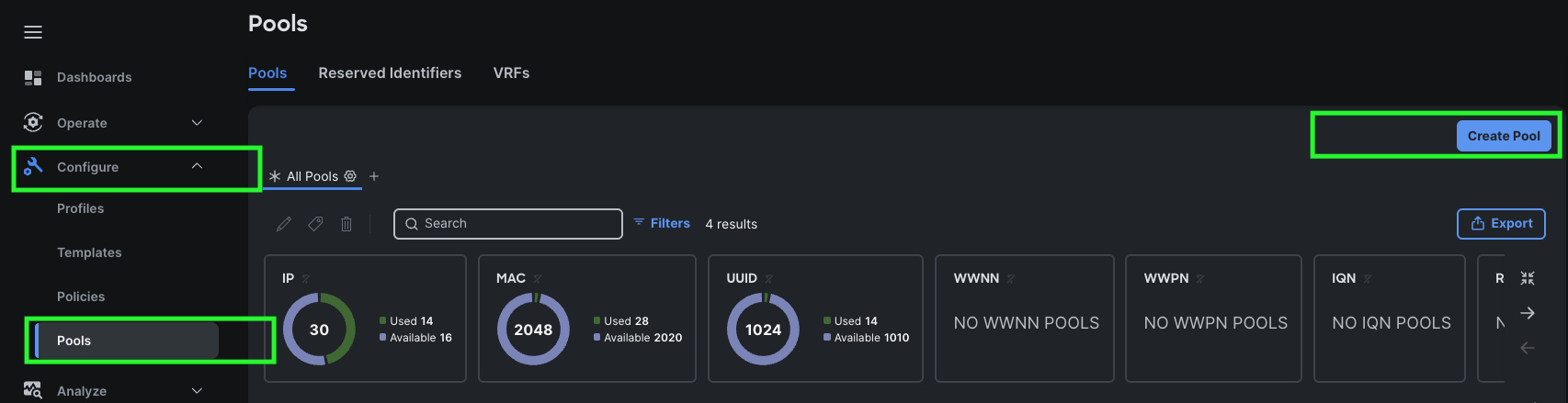Click the edit pencil icon
1568x403 pixels.
284,224
